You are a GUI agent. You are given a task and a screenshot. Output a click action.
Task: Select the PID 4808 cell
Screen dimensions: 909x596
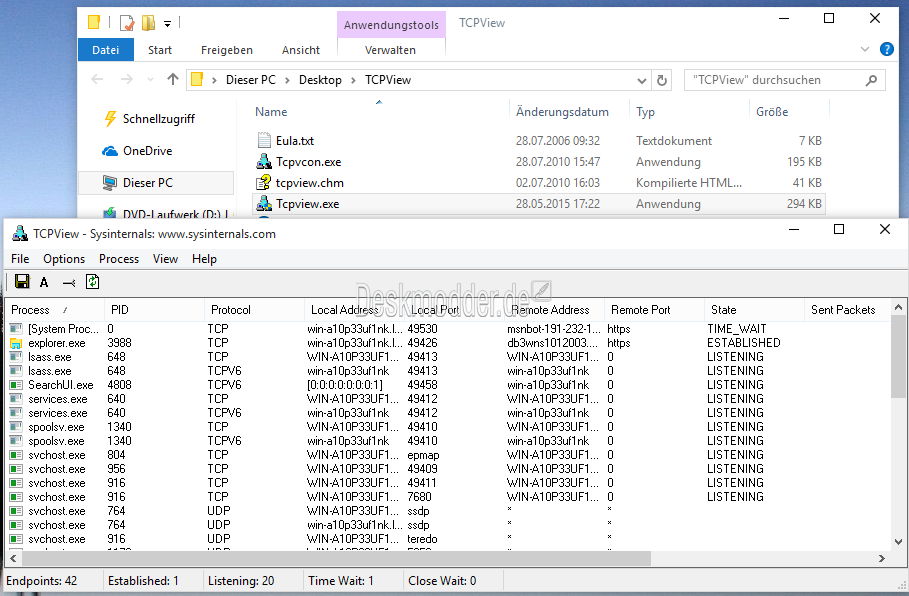119,384
